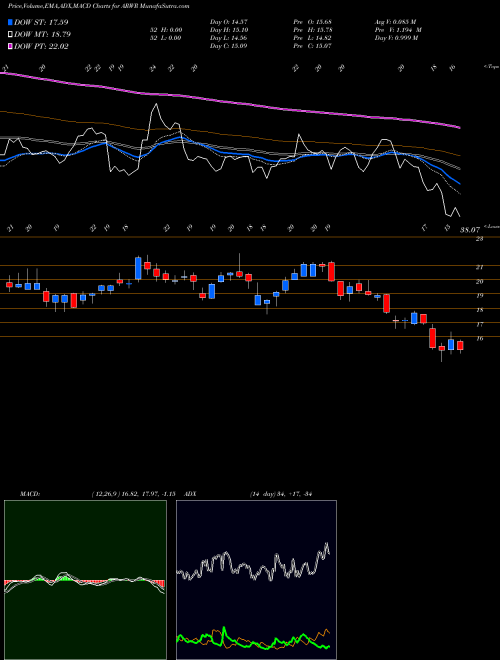Click the last red candlestick on the right
500x660 pixels.
tap(460, 346)
